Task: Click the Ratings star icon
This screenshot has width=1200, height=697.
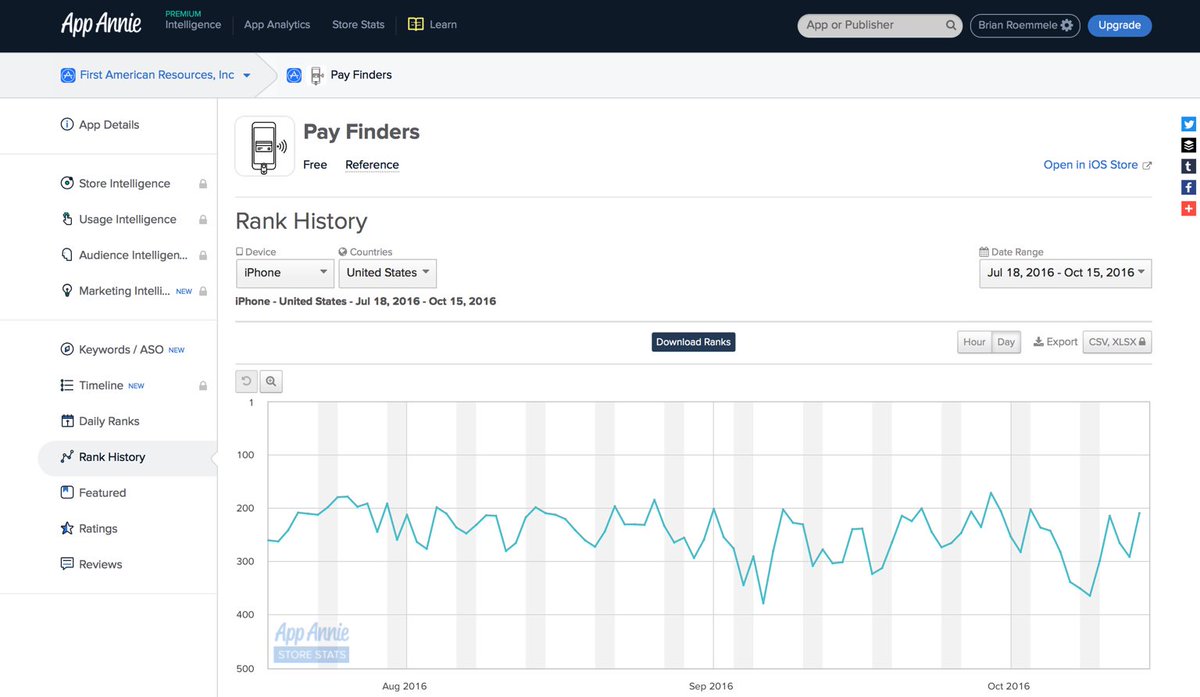Action: 67,528
